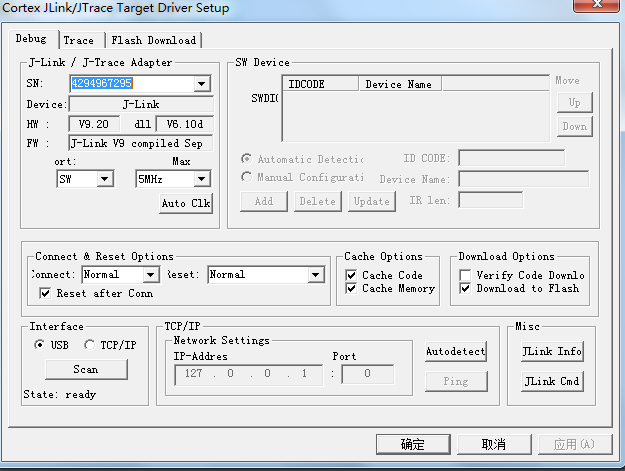
Task: Open the Port SW dropdown
Action: point(104,179)
